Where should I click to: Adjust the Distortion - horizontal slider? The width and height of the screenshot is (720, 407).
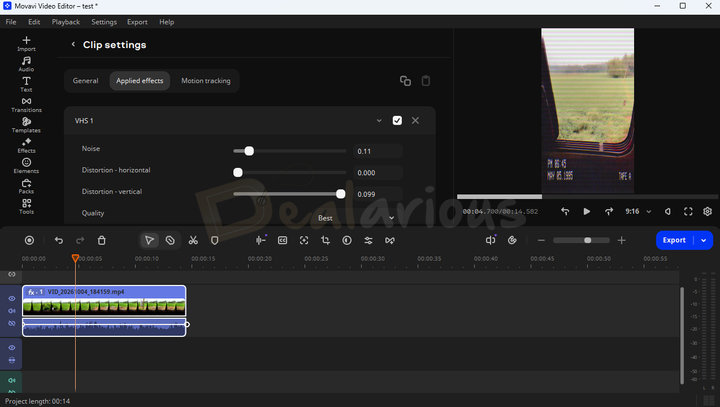pos(289,172)
